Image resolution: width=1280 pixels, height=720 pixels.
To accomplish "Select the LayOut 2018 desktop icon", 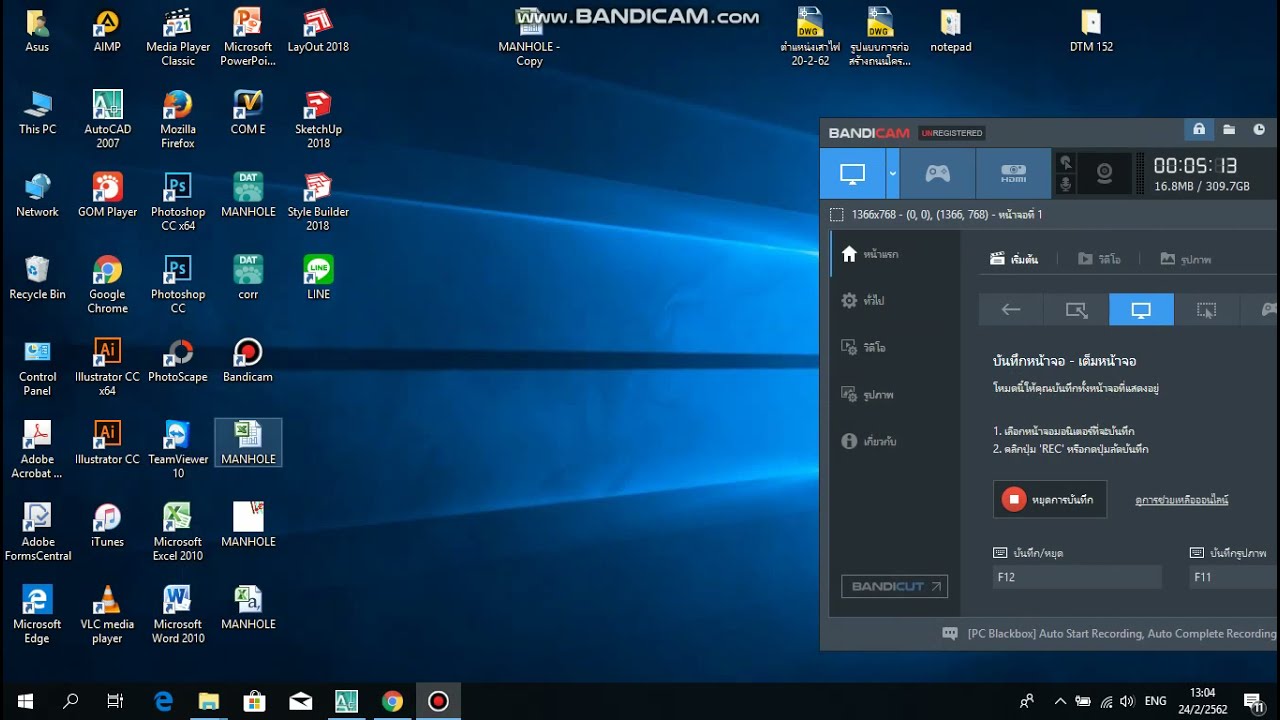I will (318, 31).
